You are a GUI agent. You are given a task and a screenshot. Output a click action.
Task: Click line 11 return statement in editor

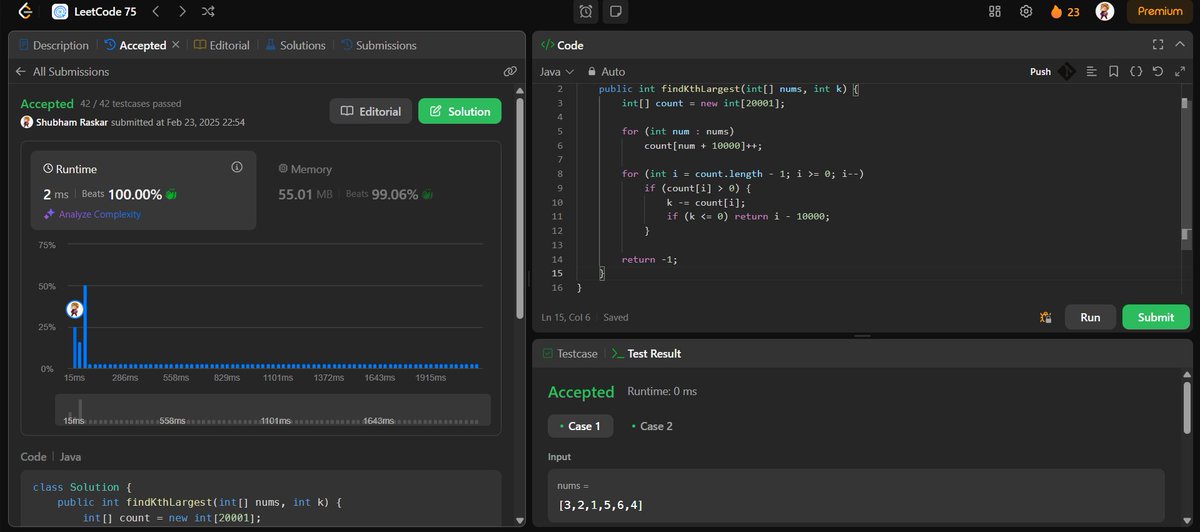pyautogui.click(x=749, y=216)
